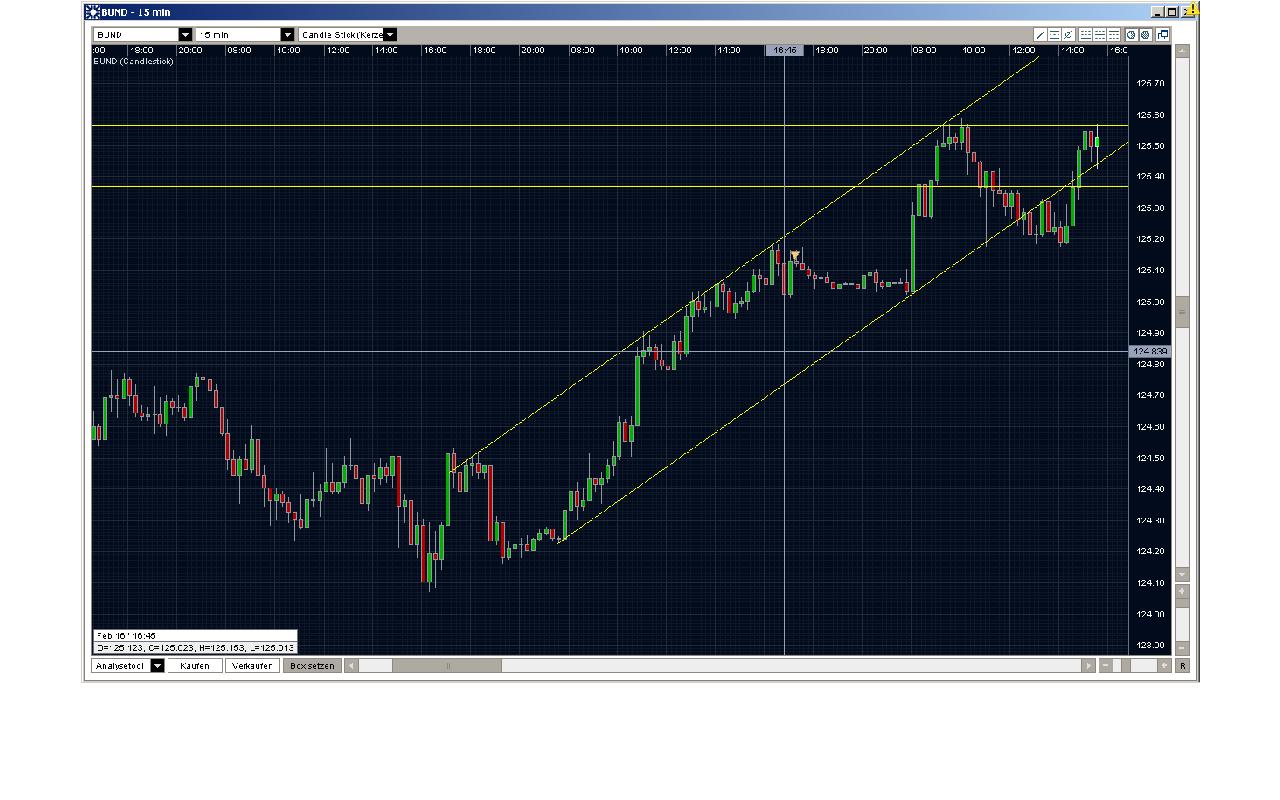Click the highlighted 16:45 time label
Viewport: 1280px width, 800px height.
784,50
